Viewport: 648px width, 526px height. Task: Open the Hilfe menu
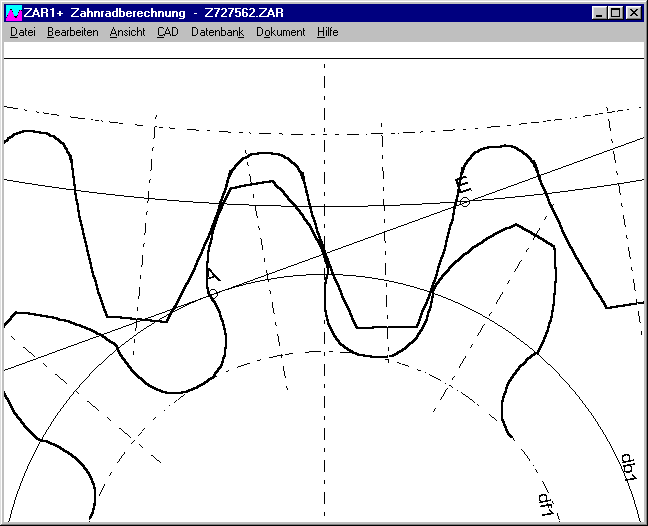click(x=327, y=32)
